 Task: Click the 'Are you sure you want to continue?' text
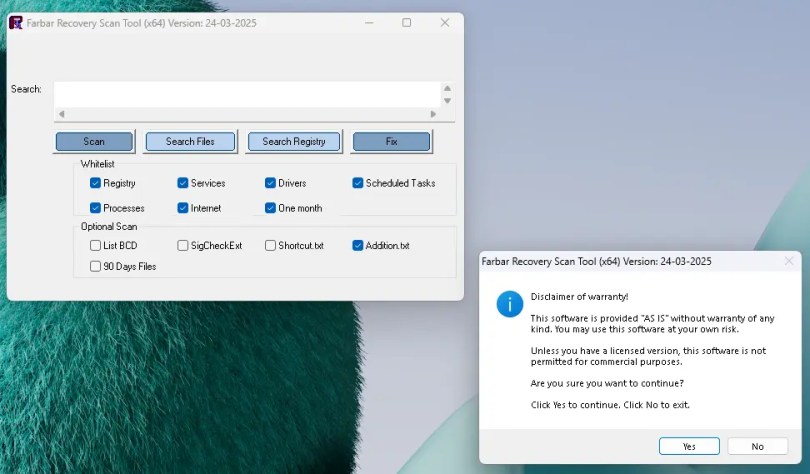click(607, 383)
